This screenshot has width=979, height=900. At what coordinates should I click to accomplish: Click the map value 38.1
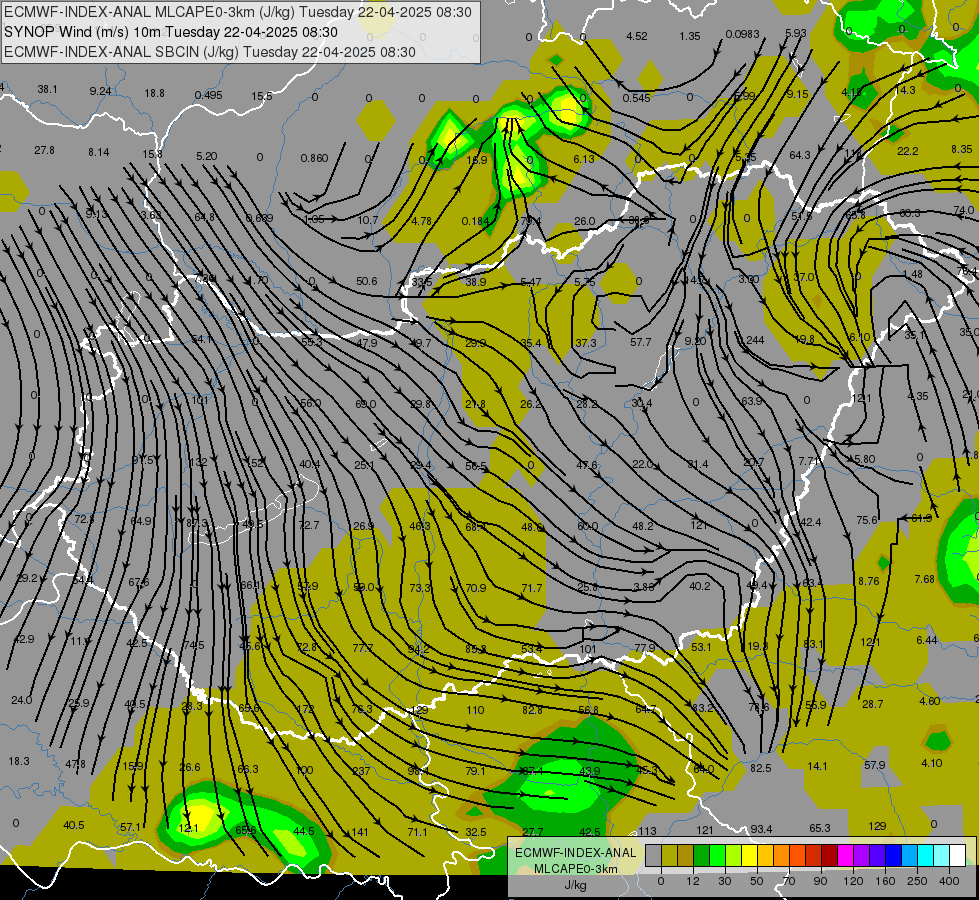47,89
